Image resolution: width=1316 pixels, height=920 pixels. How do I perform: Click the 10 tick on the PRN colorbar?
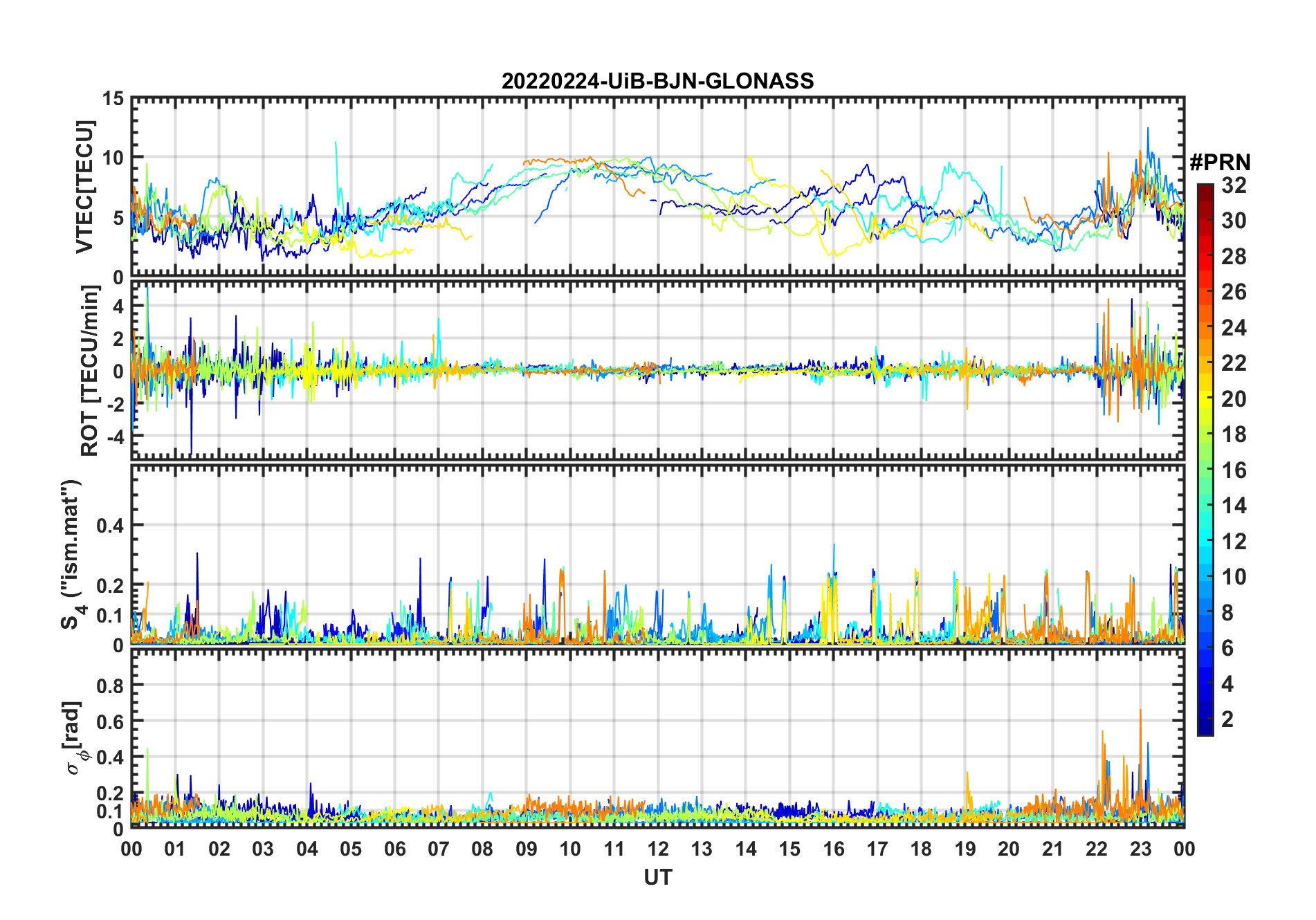click(1234, 577)
